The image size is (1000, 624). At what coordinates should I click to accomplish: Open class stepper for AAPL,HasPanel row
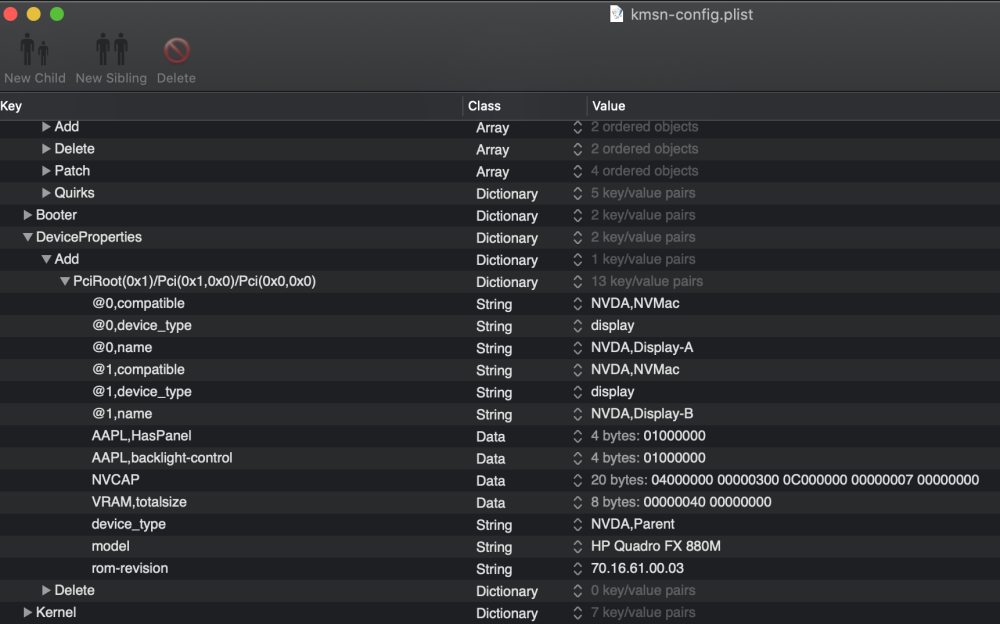[x=577, y=436]
